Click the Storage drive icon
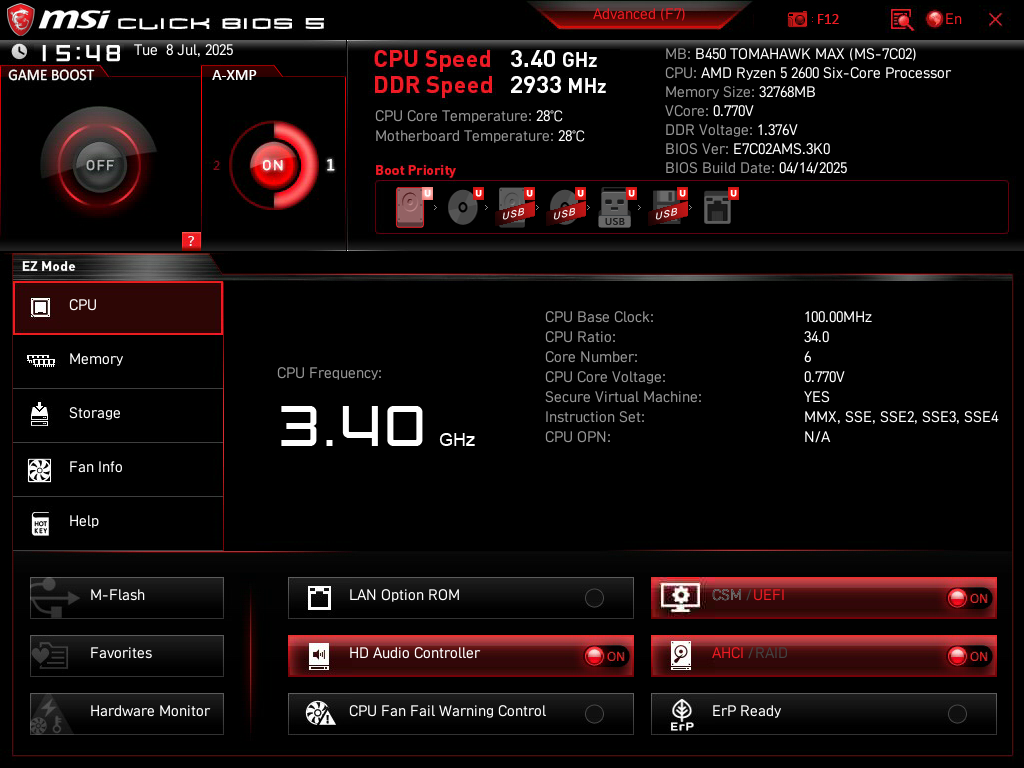1024x768 pixels. [x=40, y=414]
